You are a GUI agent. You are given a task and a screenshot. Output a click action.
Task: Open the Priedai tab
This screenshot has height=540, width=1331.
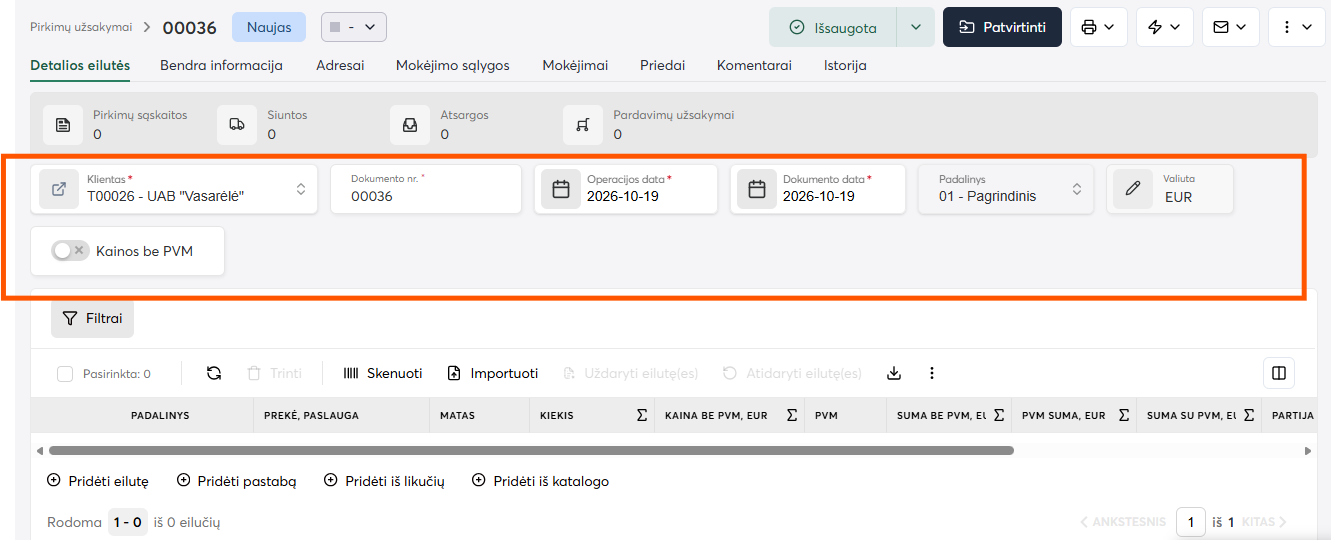coord(663,65)
